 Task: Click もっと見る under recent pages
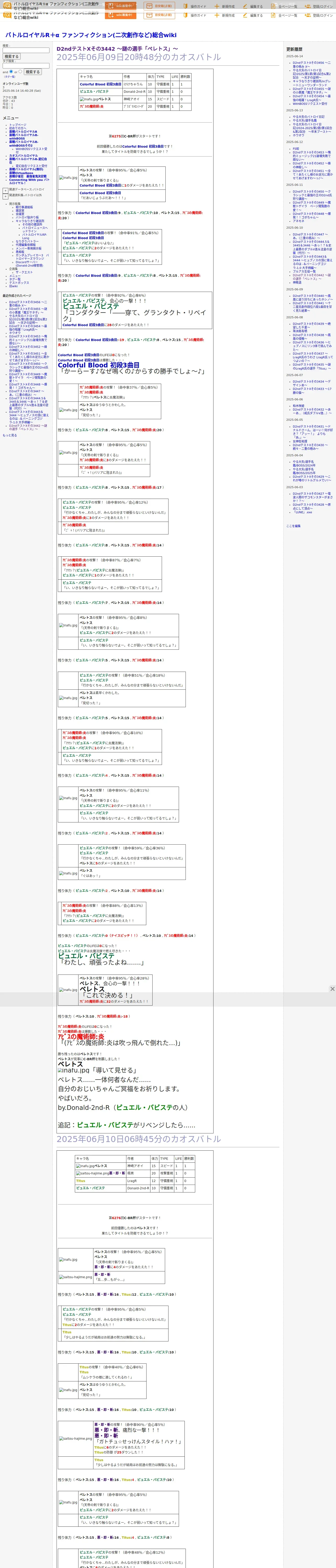[10, 435]
